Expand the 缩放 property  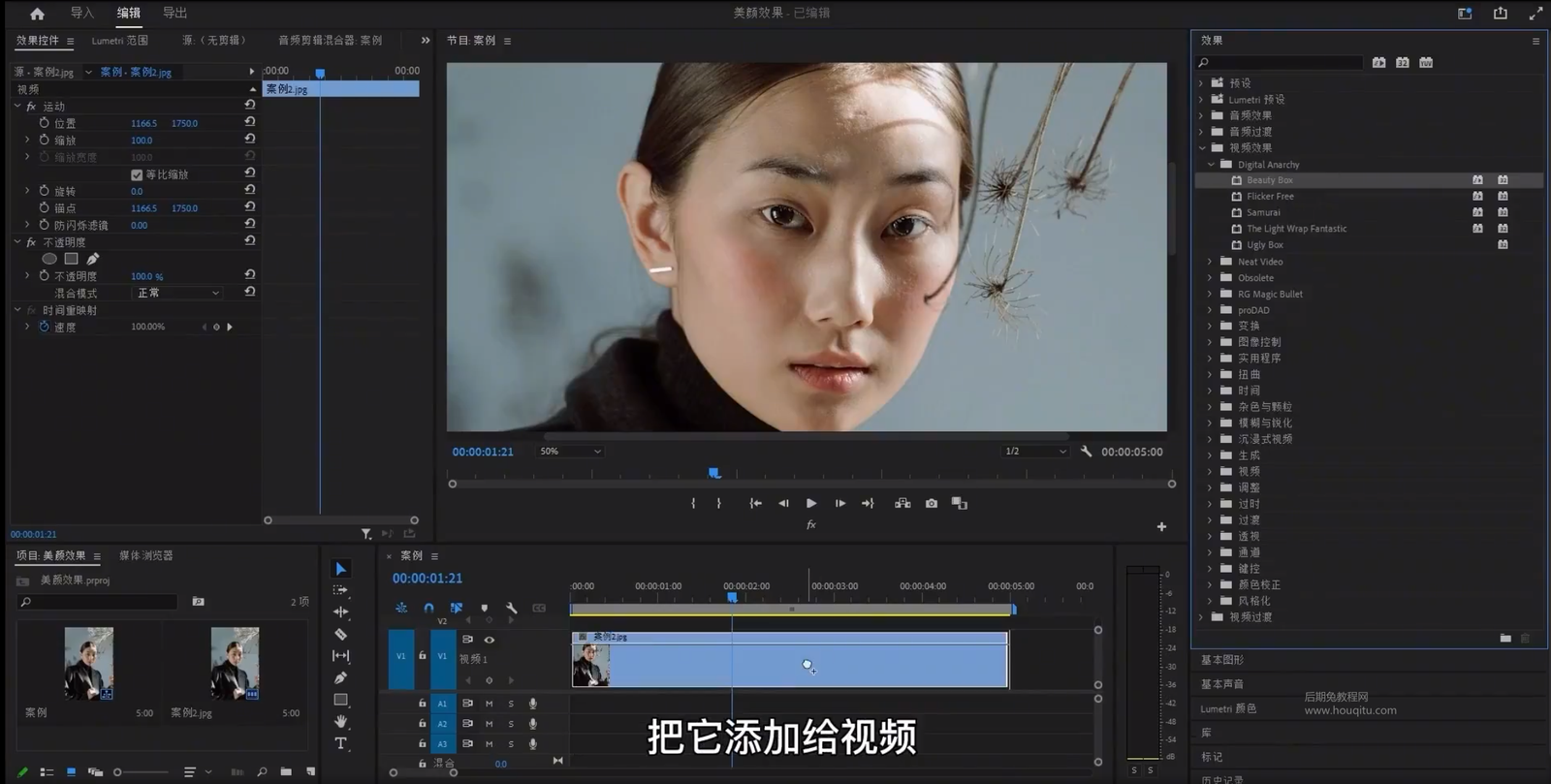tap(27, 140)
